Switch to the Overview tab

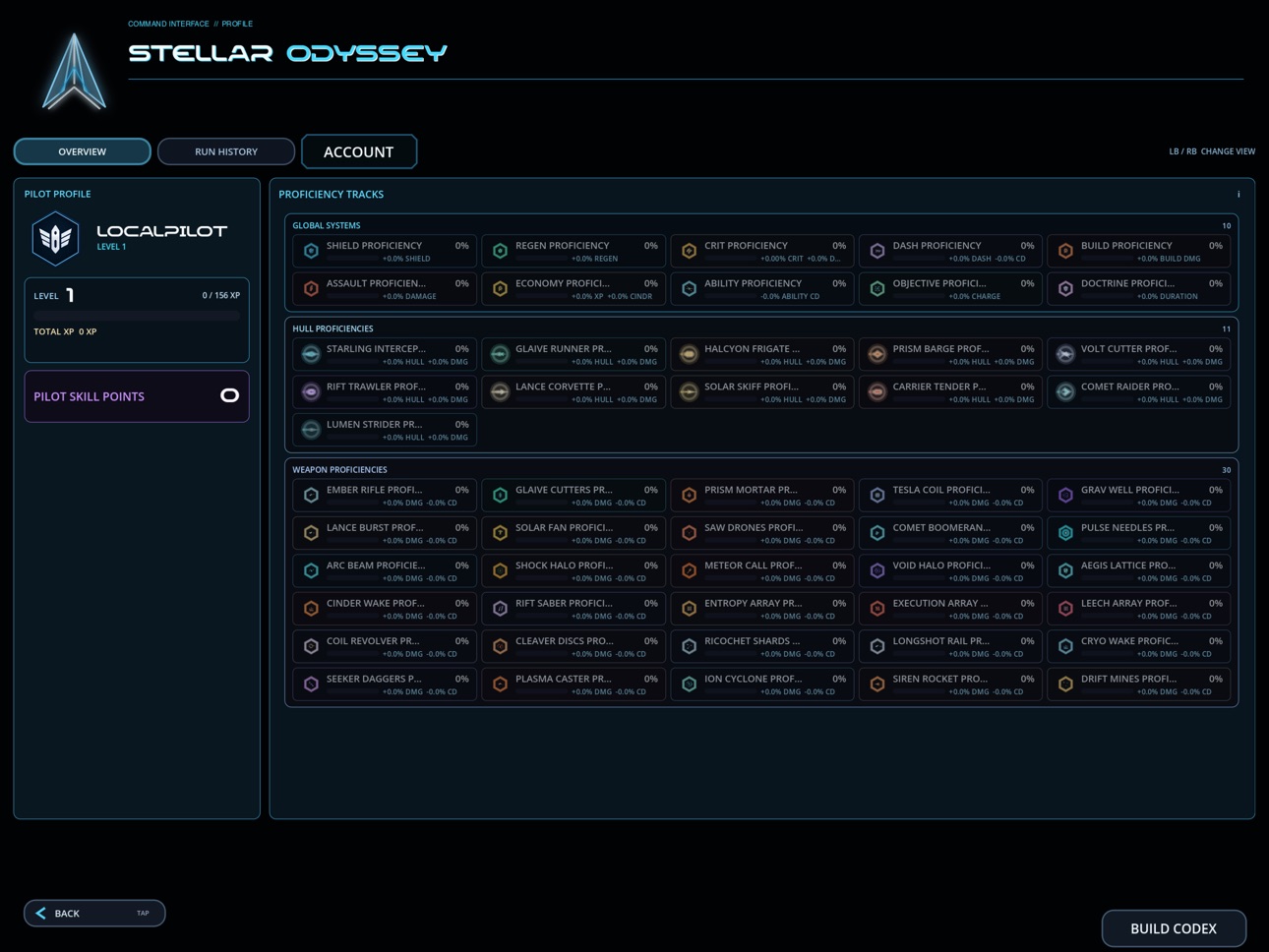point(82,151)
